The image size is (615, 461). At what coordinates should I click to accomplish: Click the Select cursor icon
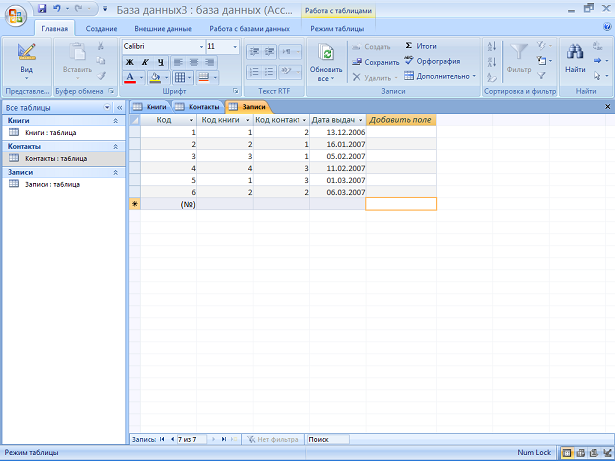(597, 75)
